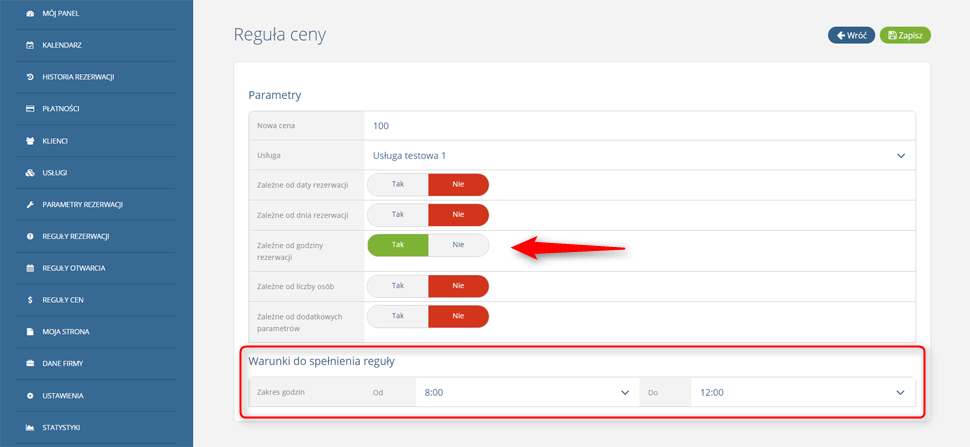
Task: Open the Usługa dropdown
Action: [x=638, y=156]
